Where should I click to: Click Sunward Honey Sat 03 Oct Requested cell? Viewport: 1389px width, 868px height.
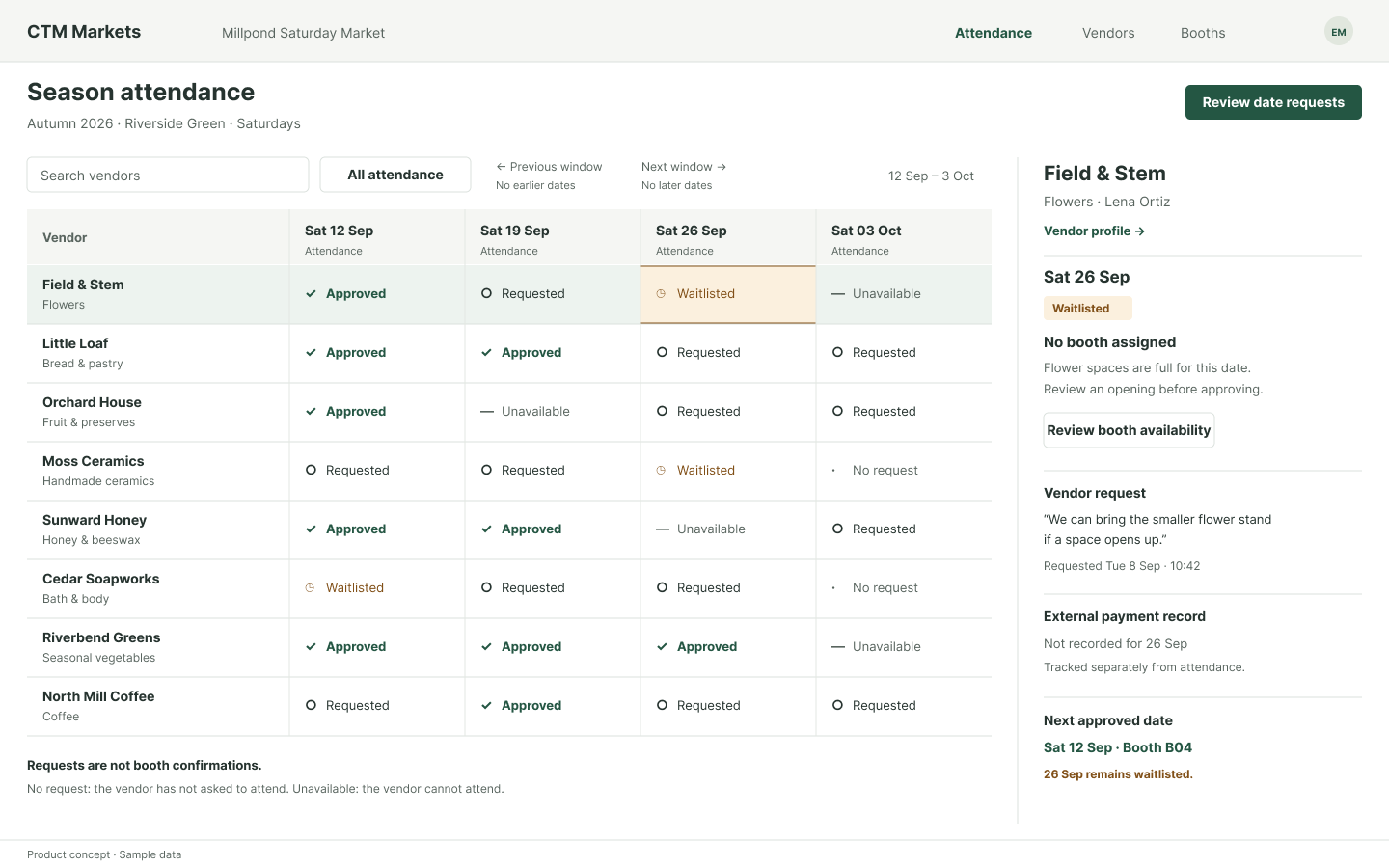point(904,529)
